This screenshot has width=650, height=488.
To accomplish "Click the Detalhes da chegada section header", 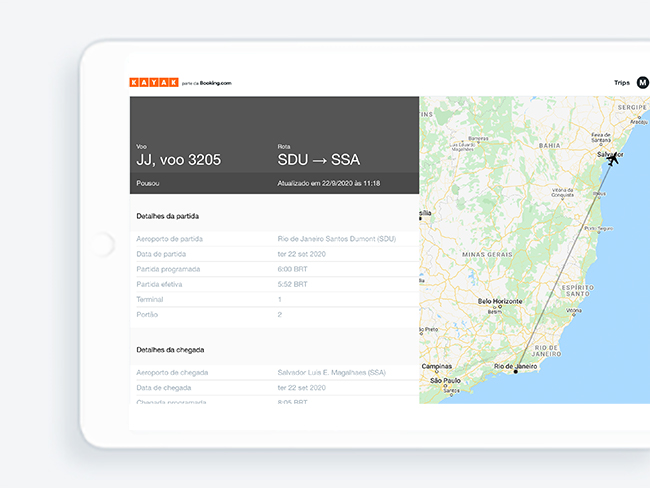I will (x=171, y=350).
